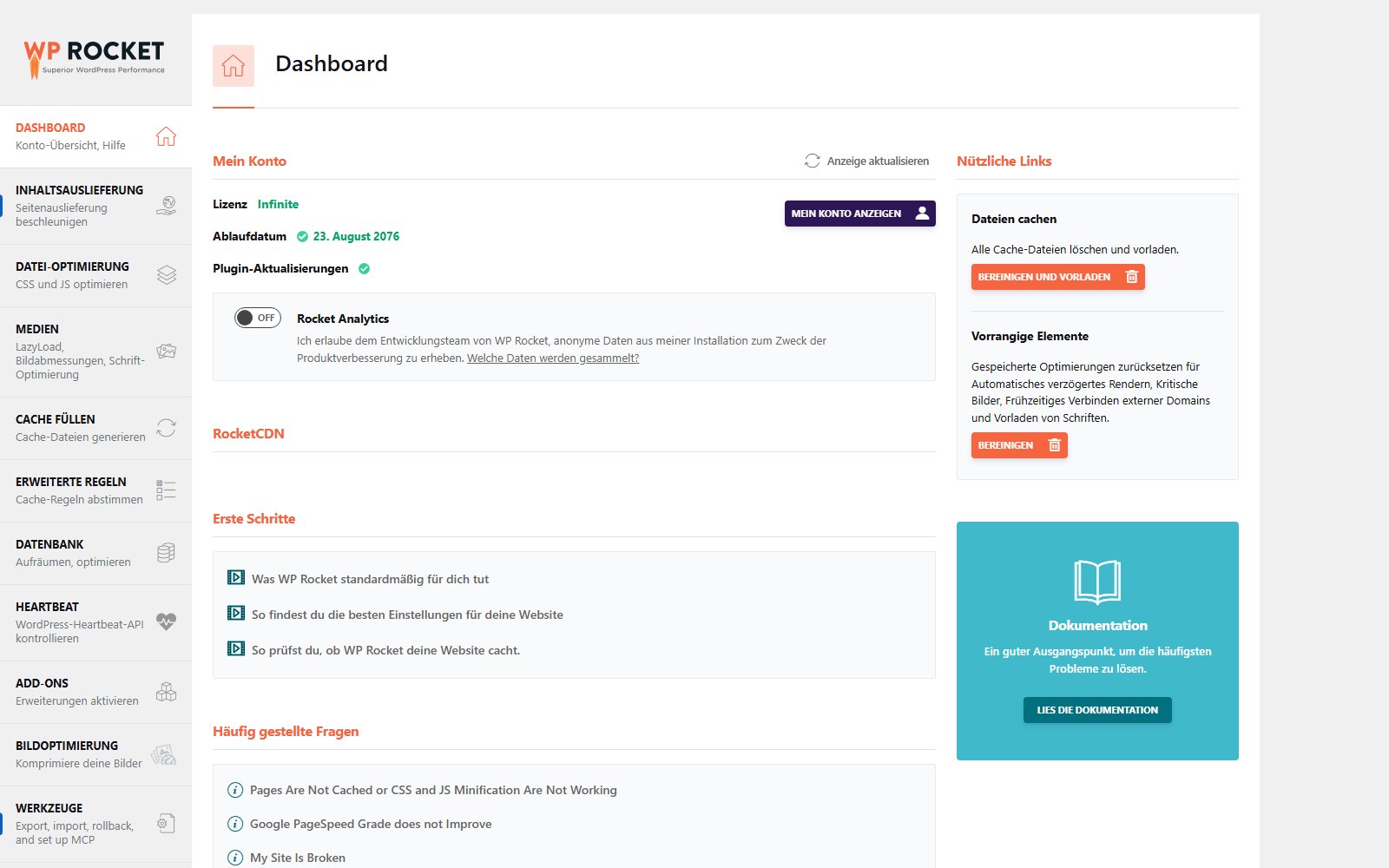Open Heartbeat settings

click(95, 622)
